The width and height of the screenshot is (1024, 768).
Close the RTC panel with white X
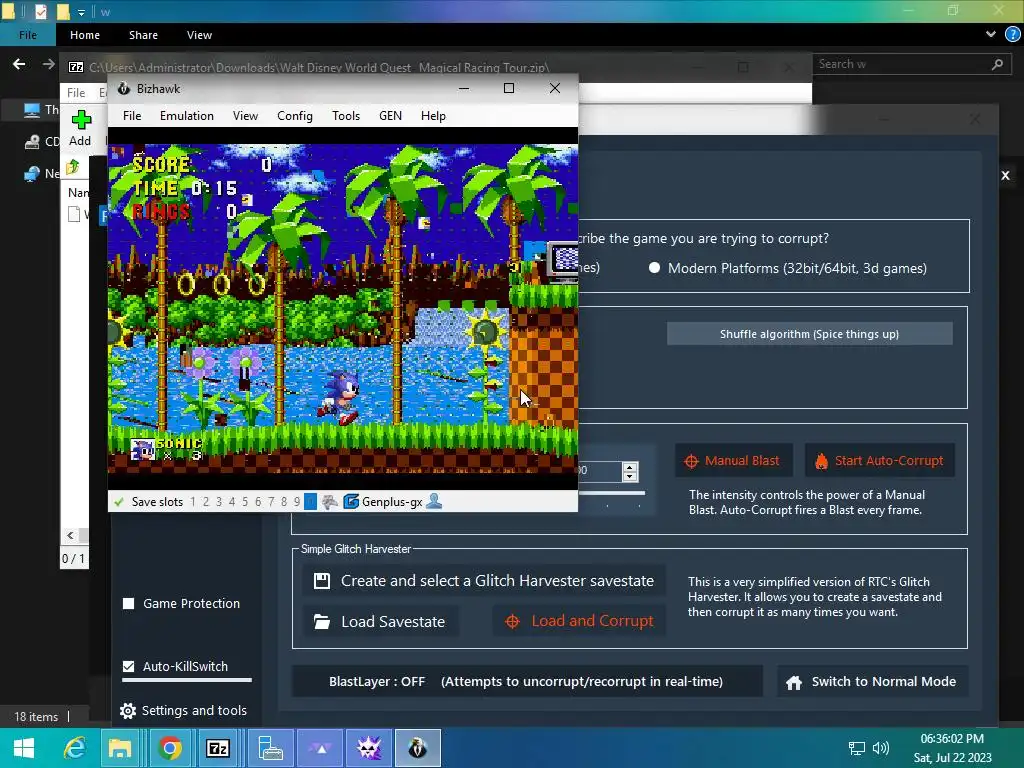click(x=1006, y=175)
